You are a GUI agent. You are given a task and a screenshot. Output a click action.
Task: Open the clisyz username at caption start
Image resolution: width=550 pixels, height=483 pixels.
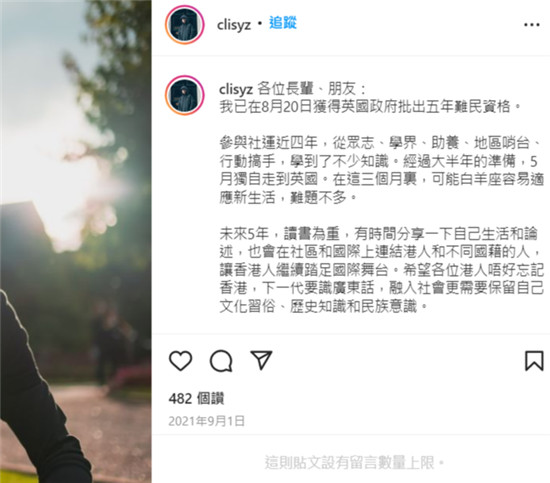236,89
